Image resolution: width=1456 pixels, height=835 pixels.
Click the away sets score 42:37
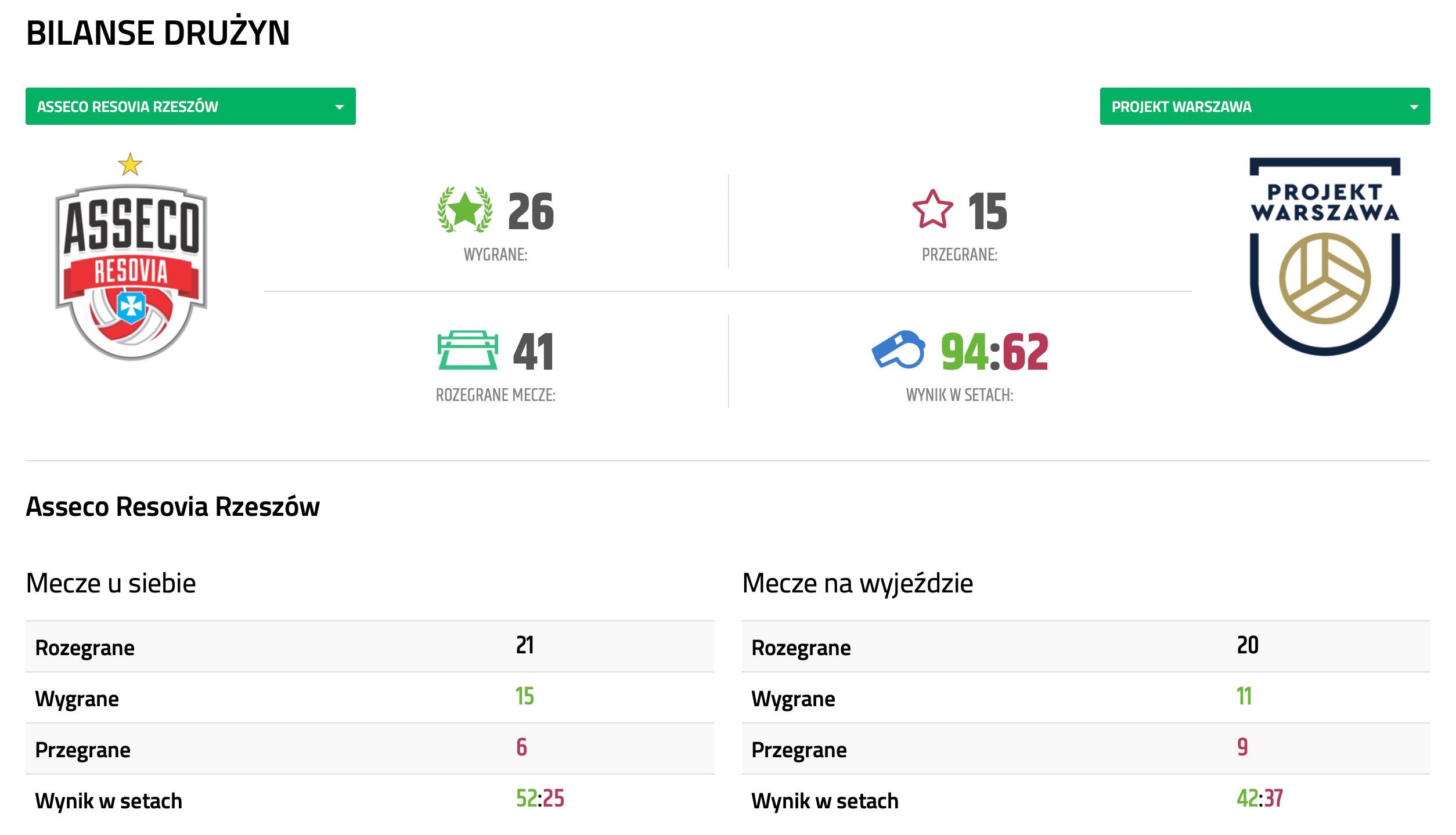point(1259,798)
